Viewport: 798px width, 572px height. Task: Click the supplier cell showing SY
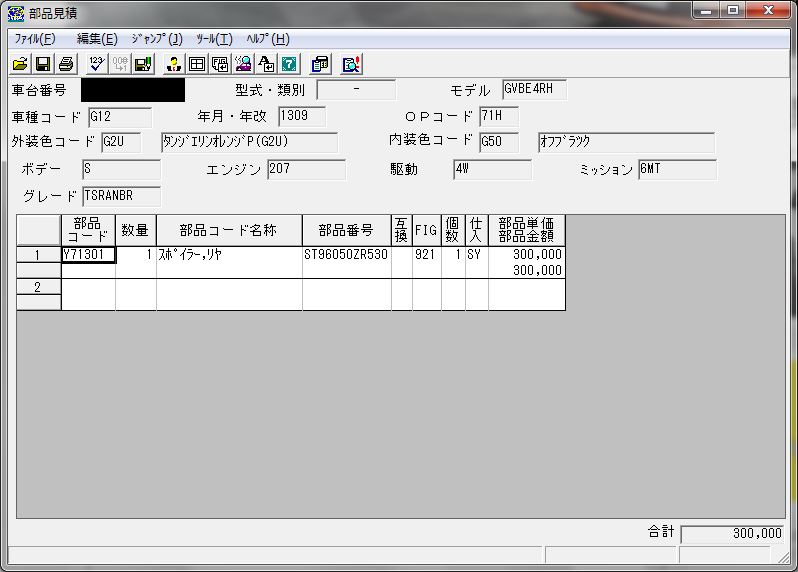coord(477,255)
